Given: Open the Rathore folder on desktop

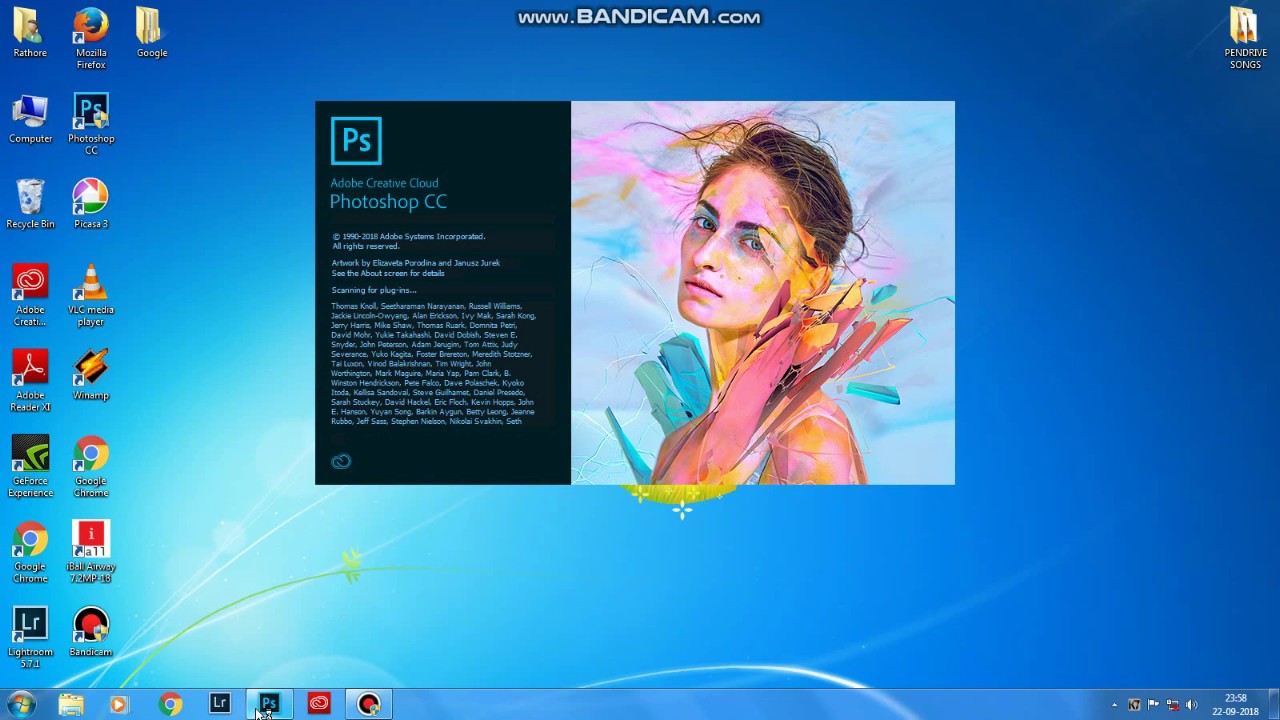Looking at the screenshot, I should [30, 33].
